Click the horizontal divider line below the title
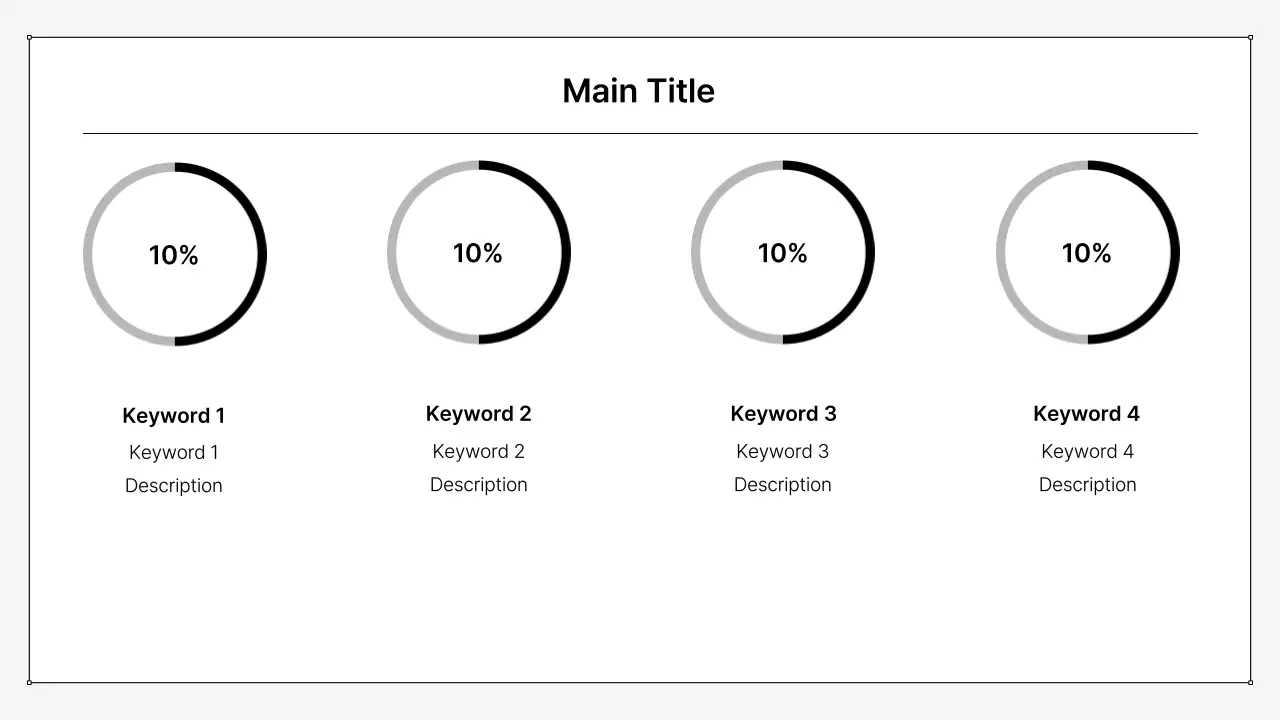The width and height of the screenshot is (1280, 720). (x=640, y=133)
